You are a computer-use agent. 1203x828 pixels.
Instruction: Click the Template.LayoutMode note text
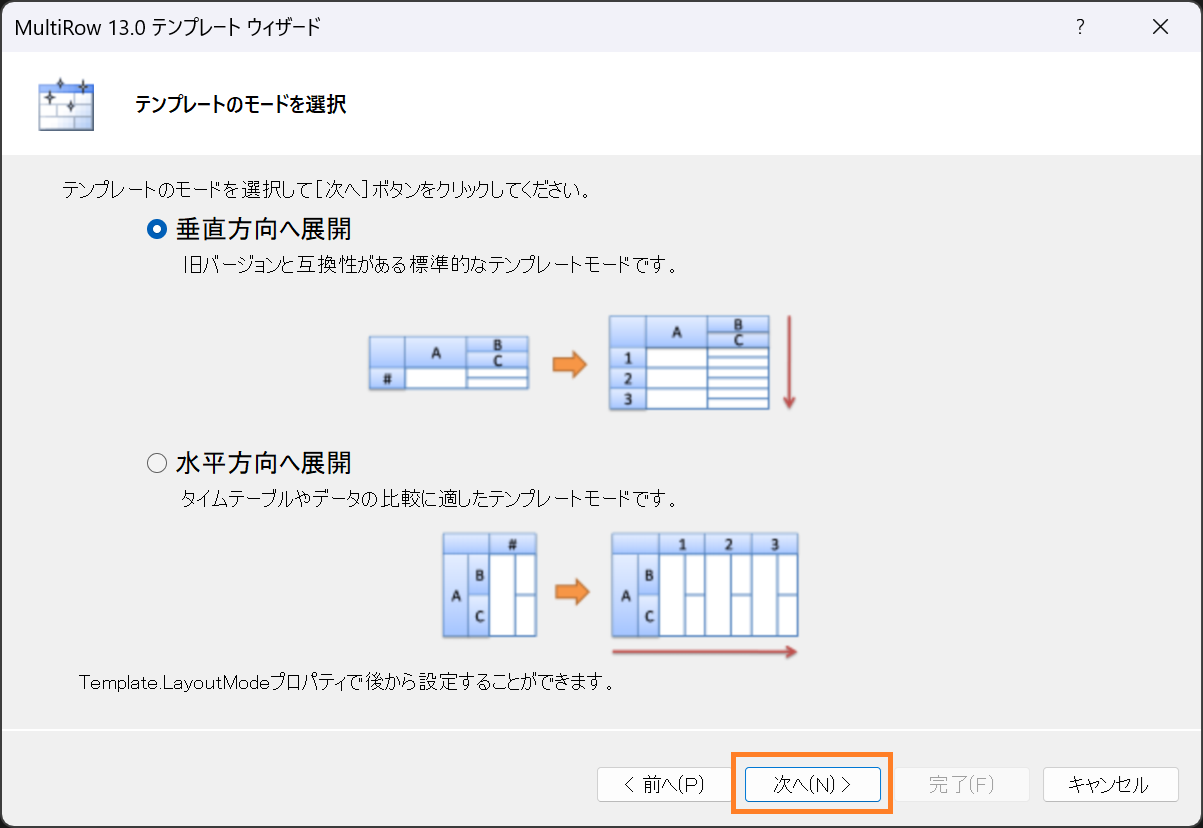[x=346, y=684]
